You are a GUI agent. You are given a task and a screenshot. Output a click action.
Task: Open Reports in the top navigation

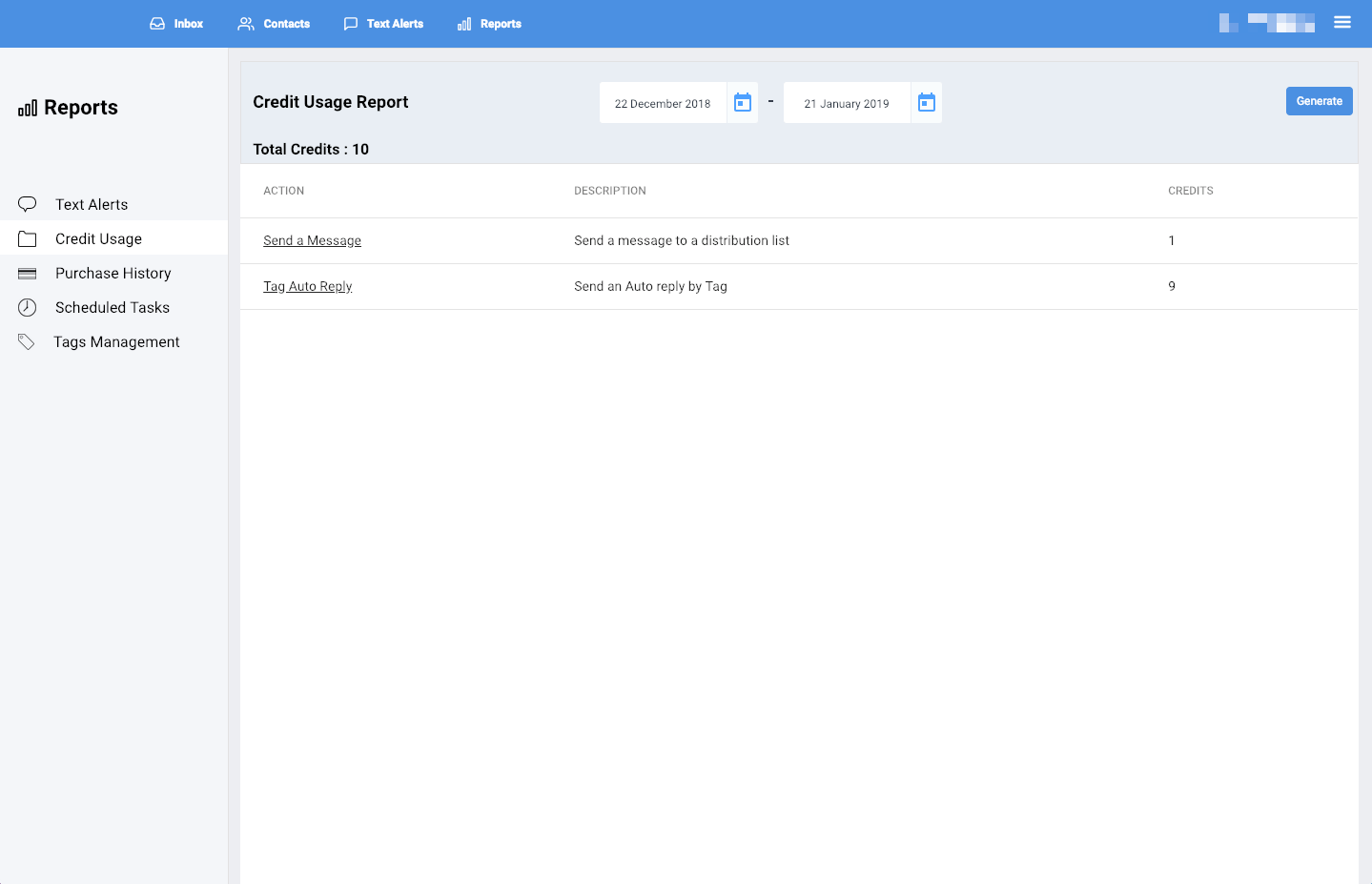coord(489,24)
